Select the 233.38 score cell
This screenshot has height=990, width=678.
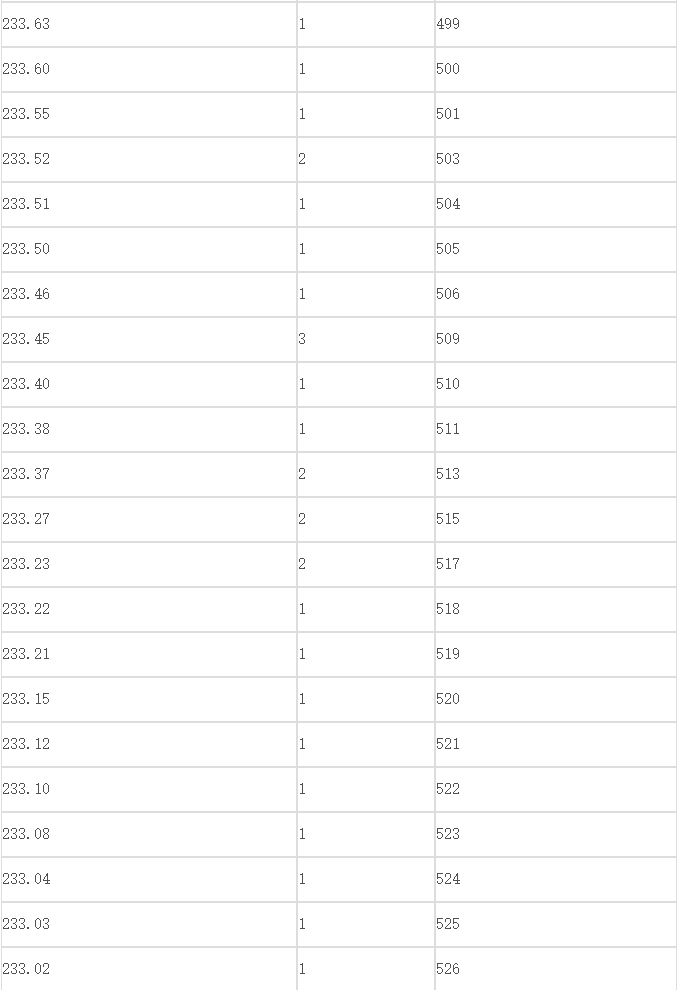(x=149, y=429)
